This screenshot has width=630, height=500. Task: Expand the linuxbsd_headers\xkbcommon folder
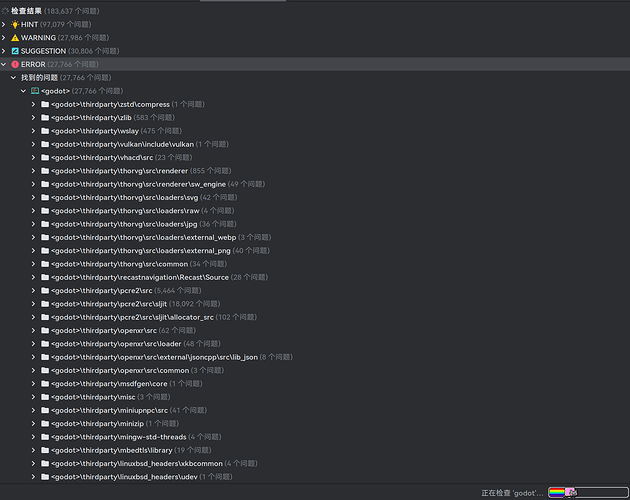click(x=33, y=463)
